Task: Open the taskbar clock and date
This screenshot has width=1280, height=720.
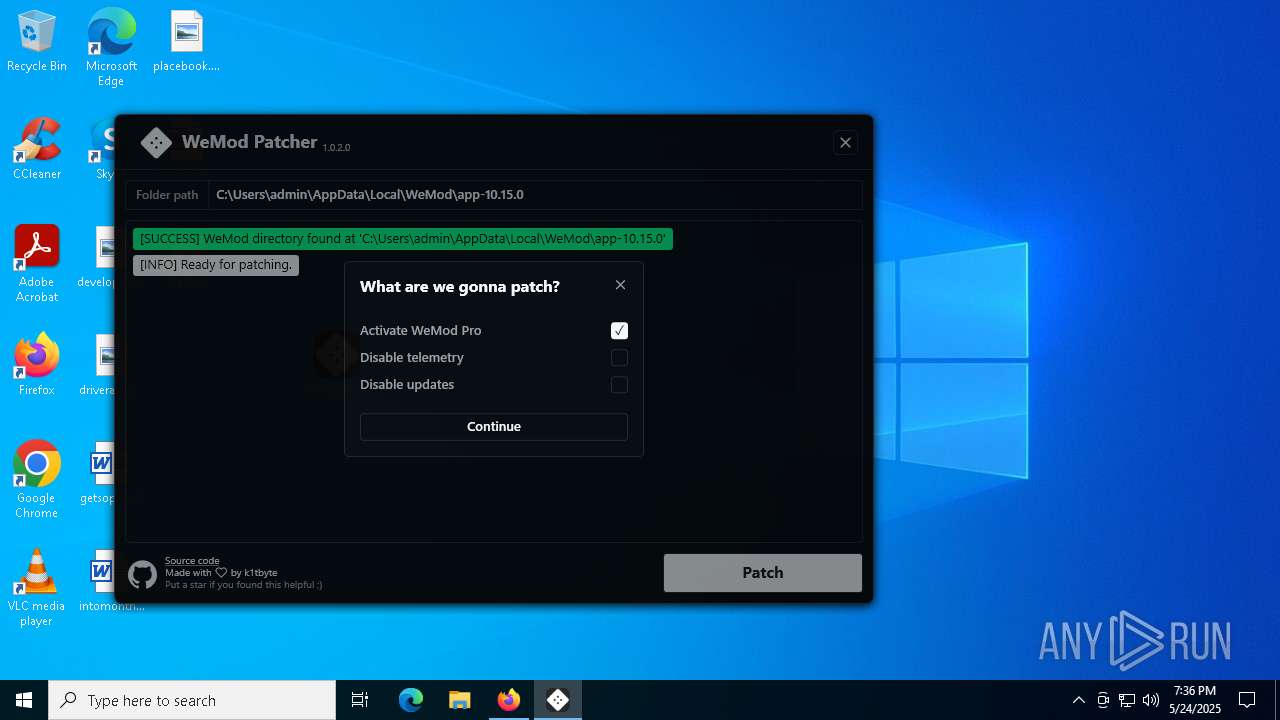Action: coord(1195,700)
